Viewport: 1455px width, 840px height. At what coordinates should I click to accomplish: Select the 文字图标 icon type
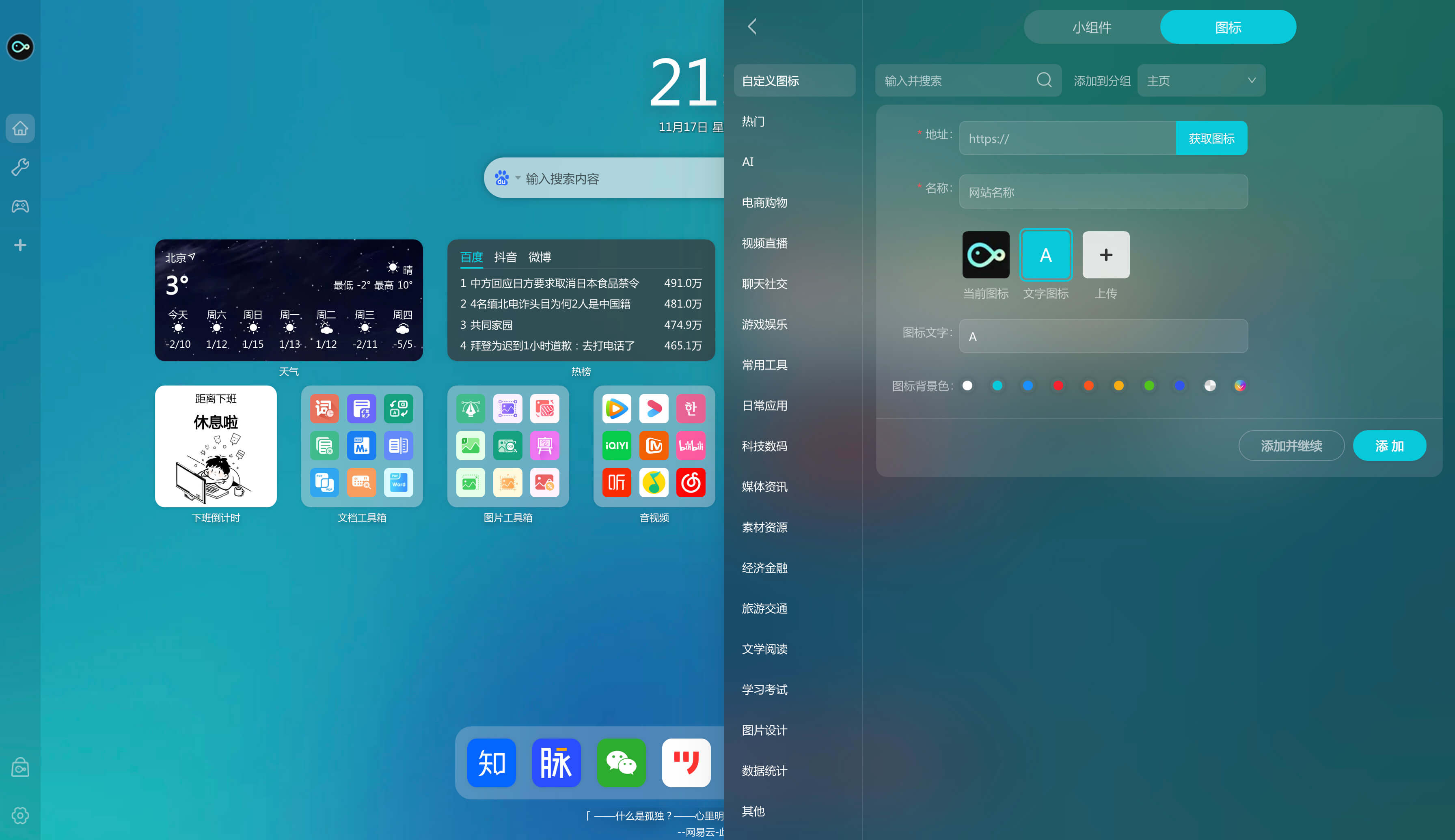1045,255
